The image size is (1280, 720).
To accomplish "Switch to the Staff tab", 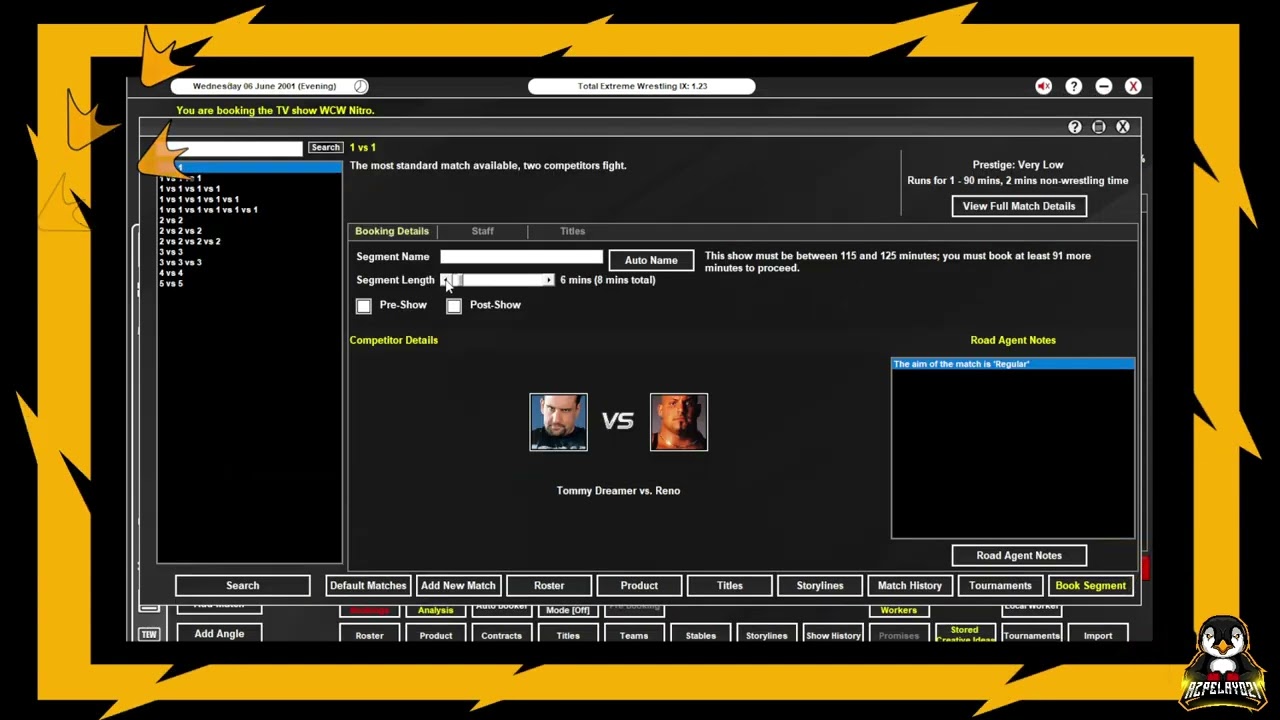I will point(483,231).
